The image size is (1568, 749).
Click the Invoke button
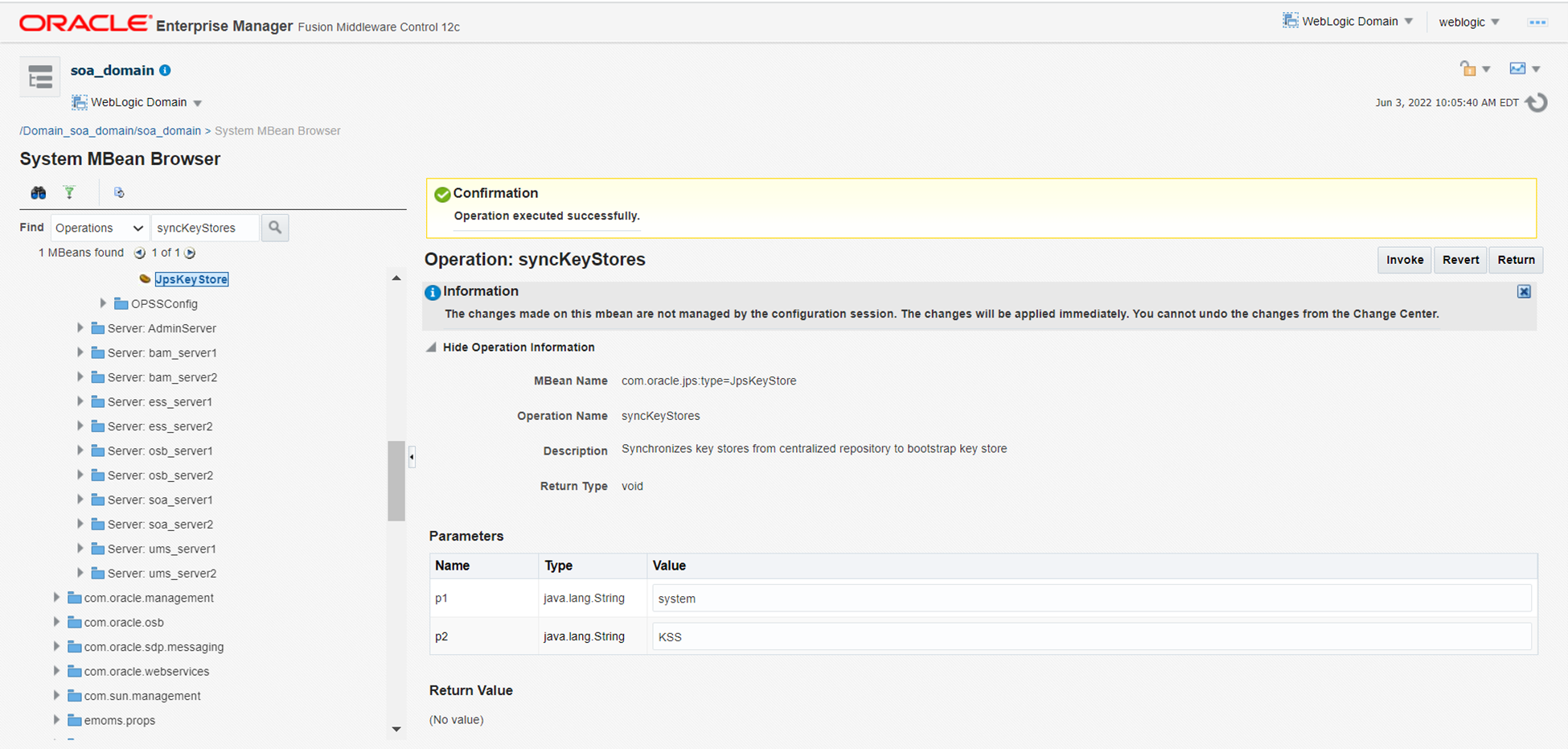click(1405, 260)
